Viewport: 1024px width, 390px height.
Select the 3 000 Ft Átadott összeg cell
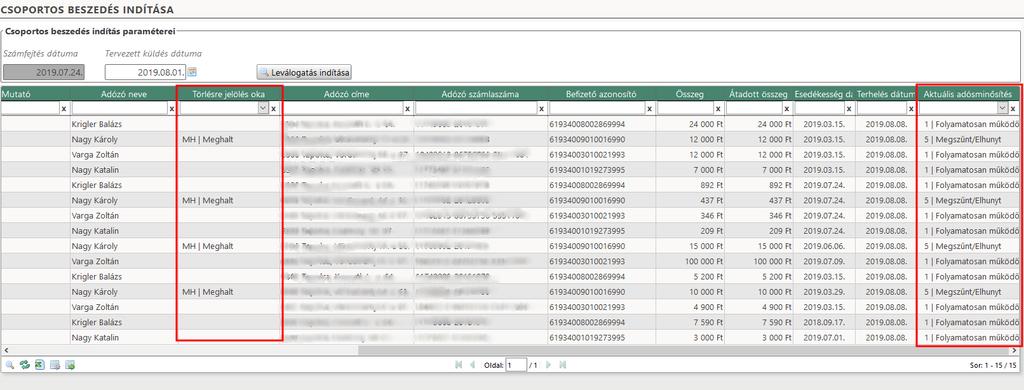coord(758,338)
